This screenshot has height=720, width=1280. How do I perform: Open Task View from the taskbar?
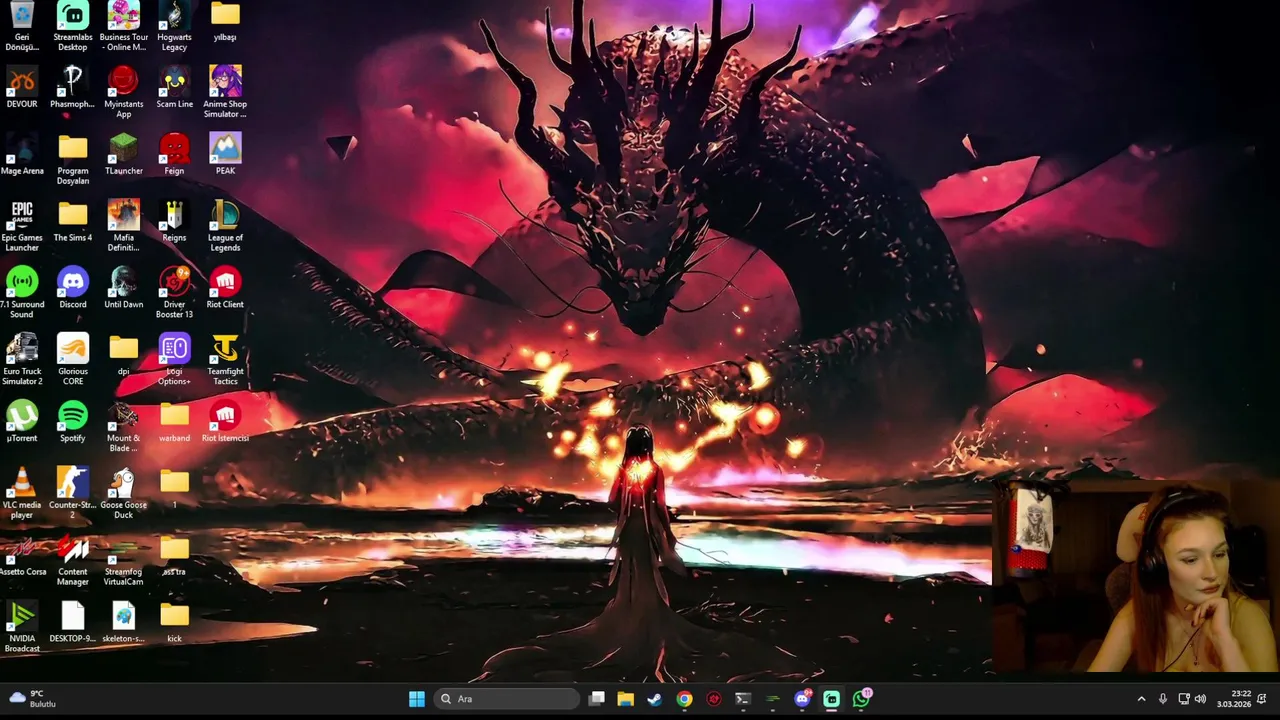[596, 699]
